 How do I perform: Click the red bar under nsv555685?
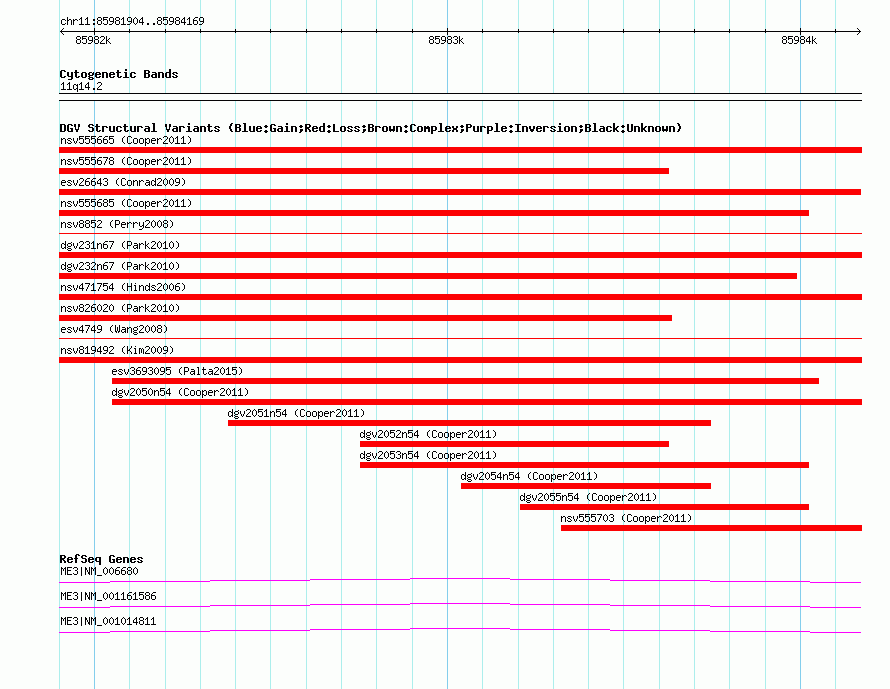[x=434, y=213]
